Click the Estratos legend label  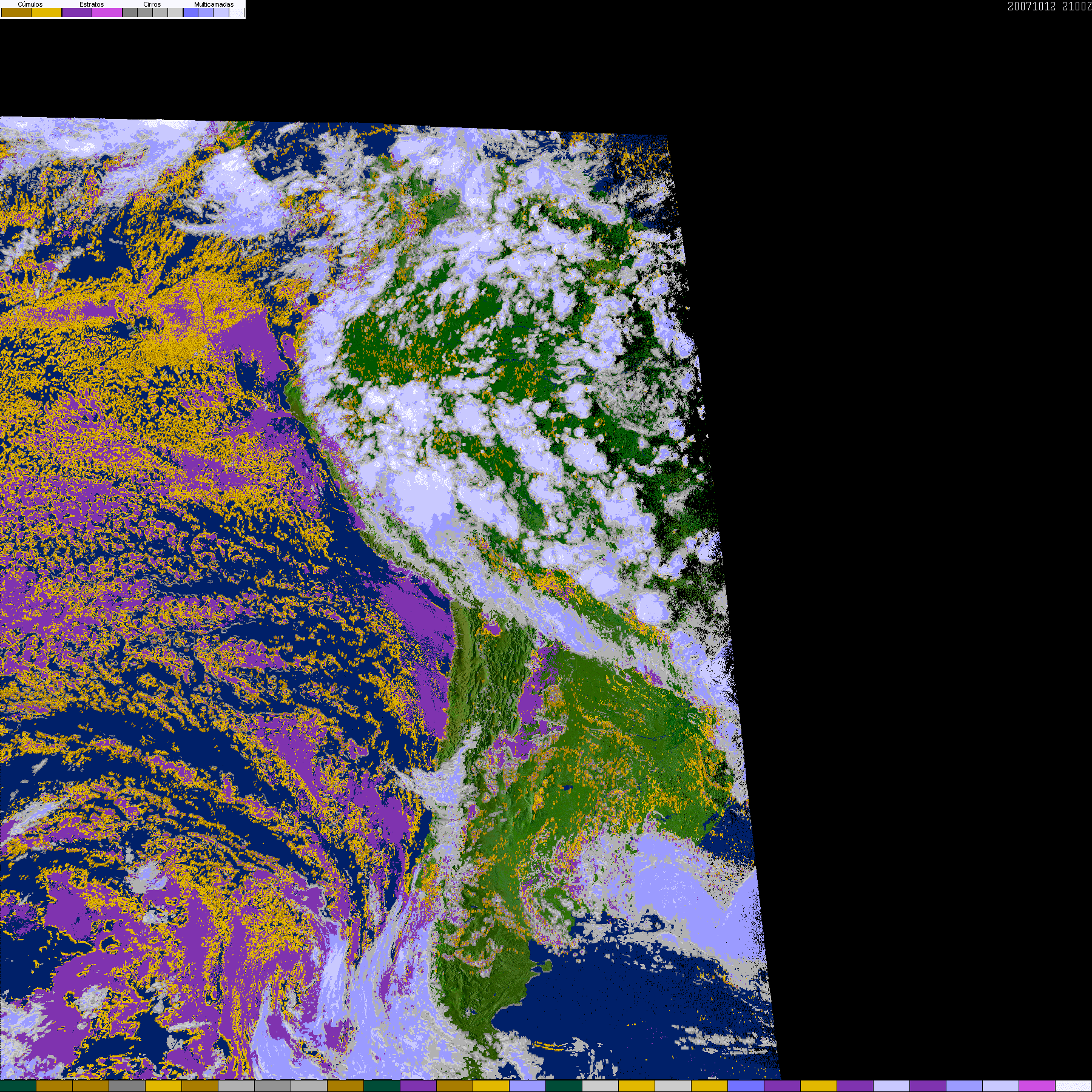click(x=92, y=4)
